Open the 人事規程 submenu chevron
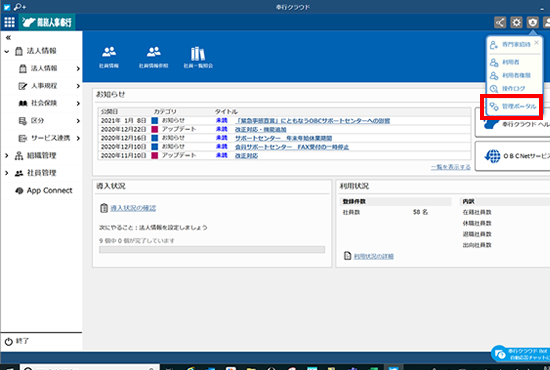Screen dimensions: 550x370 pos(78,86)
